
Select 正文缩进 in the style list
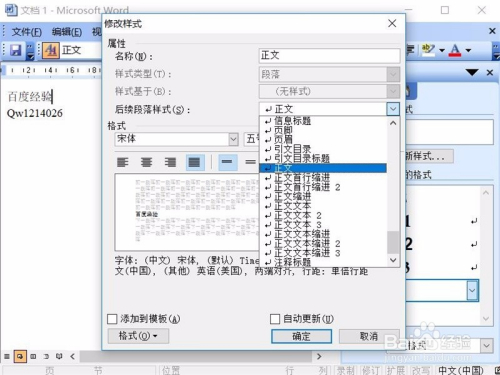tap(323, 196)
